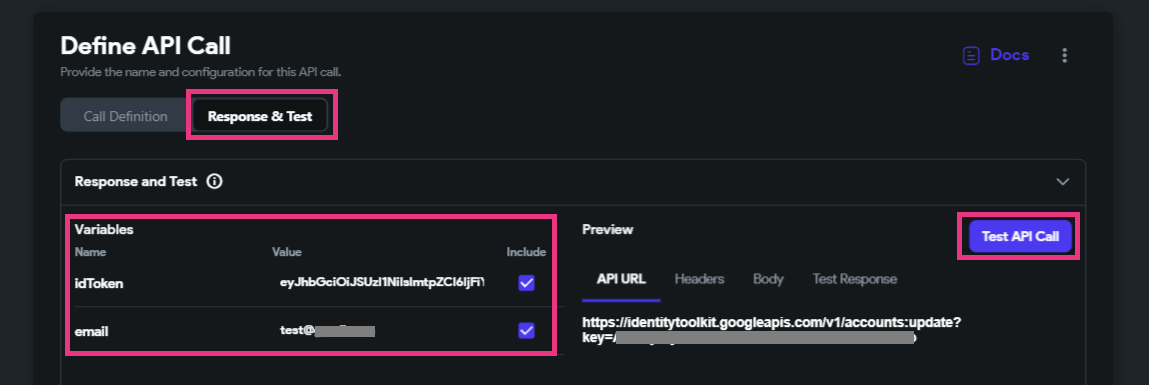Screen dimensions: 1149x385
Task: Uncheck the Include checkbox for email
Action: (526, 331)
